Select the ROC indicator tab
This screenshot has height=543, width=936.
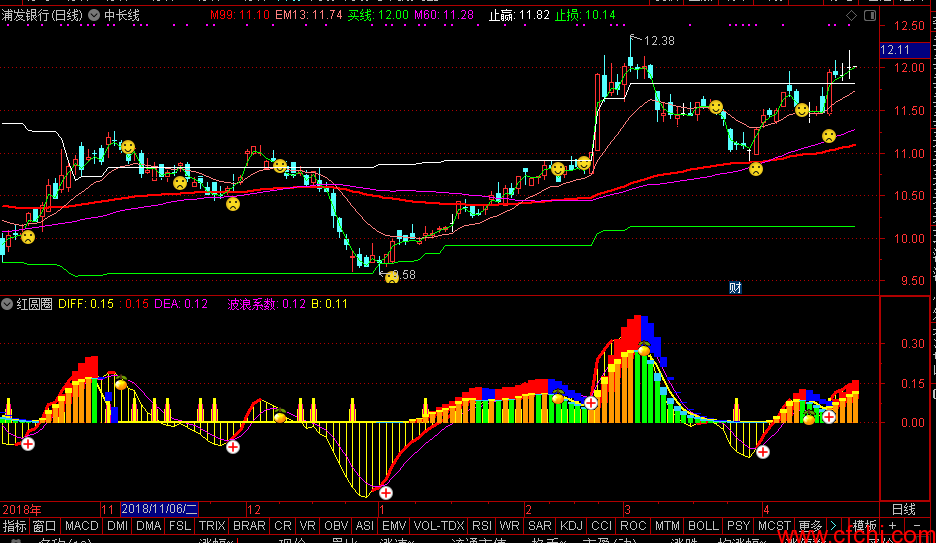tap(633, 526)
